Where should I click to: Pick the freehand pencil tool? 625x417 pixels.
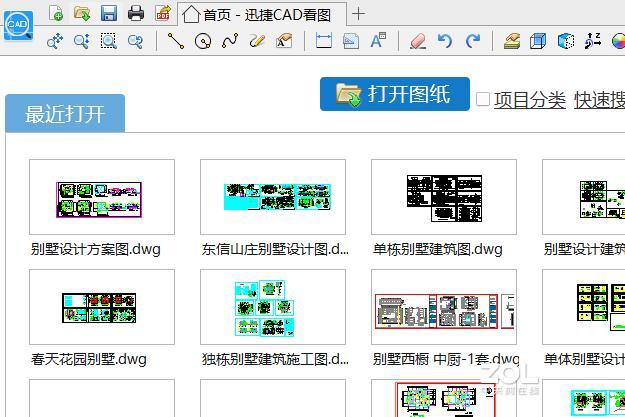point(257,41)
